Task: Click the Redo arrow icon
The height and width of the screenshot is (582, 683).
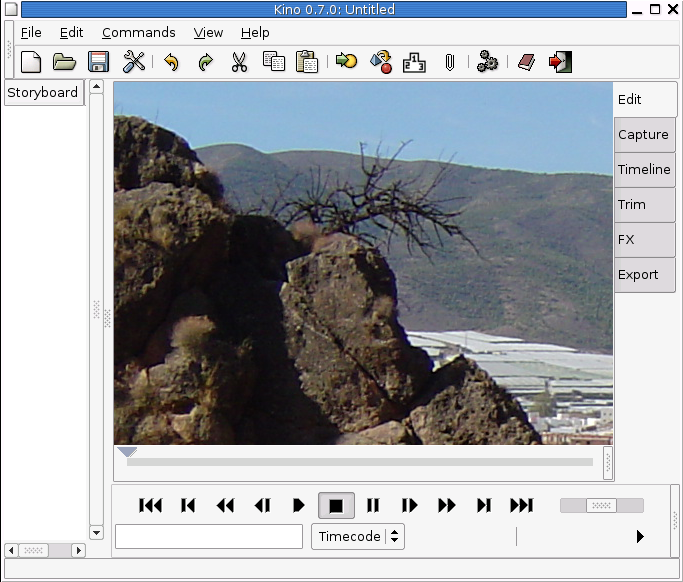Action: (205, 62)
